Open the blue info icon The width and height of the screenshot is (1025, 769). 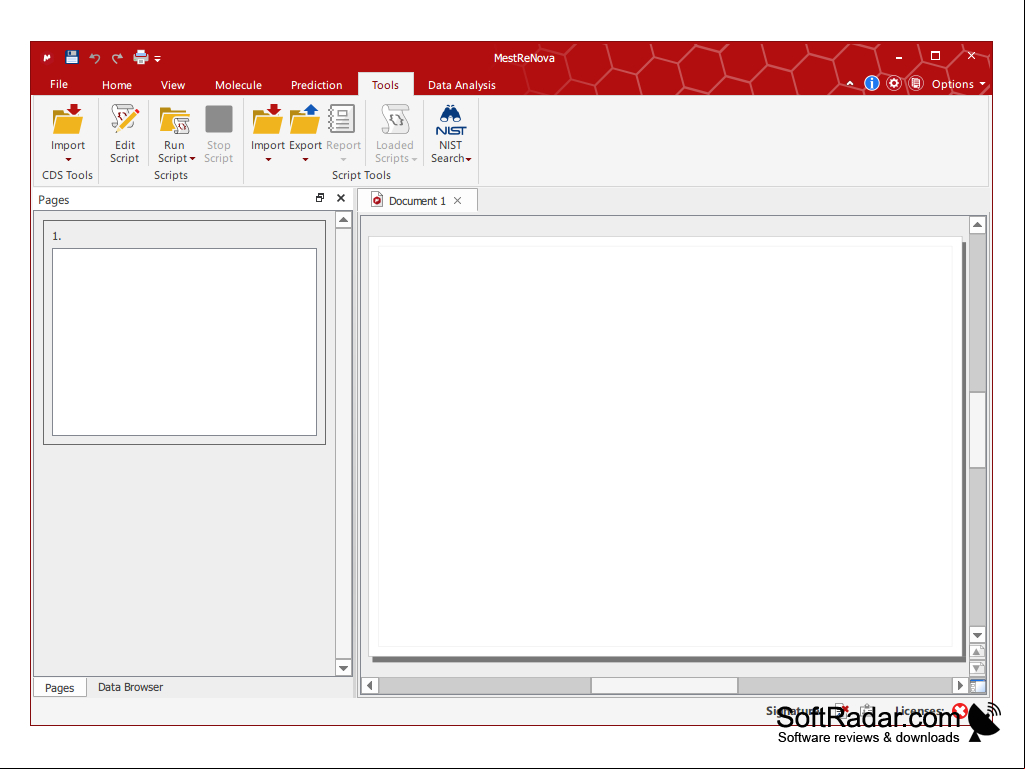coord(871,84)
